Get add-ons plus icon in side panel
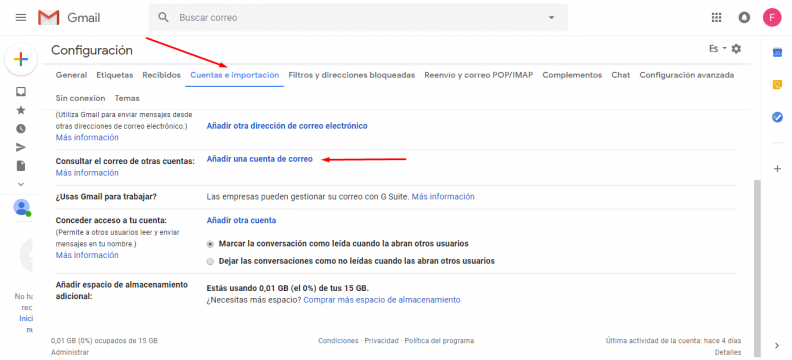The image size is (792, 360). 777,169
